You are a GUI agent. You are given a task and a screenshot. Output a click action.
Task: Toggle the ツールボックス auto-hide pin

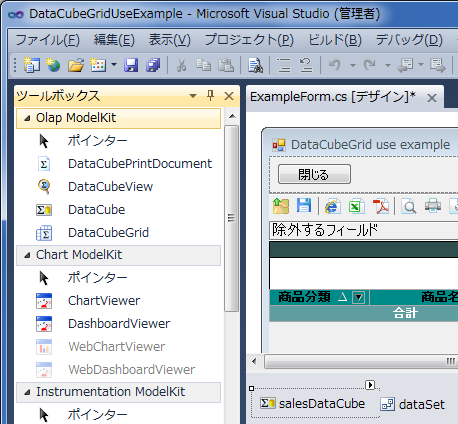(210, 95)
